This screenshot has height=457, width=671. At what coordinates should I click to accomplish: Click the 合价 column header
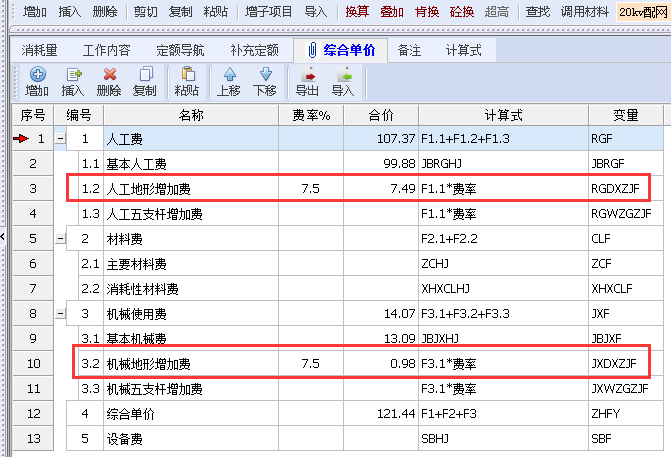pos(381,115)
